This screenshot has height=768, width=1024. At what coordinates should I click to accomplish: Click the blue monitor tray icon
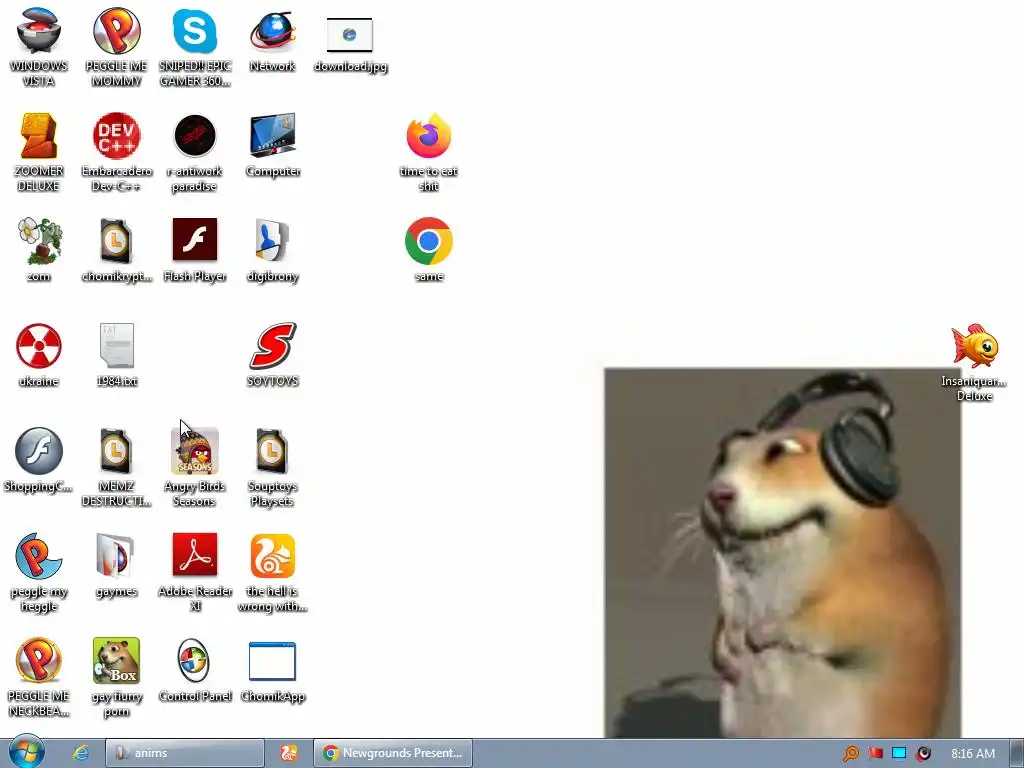(x=899, y=753)
